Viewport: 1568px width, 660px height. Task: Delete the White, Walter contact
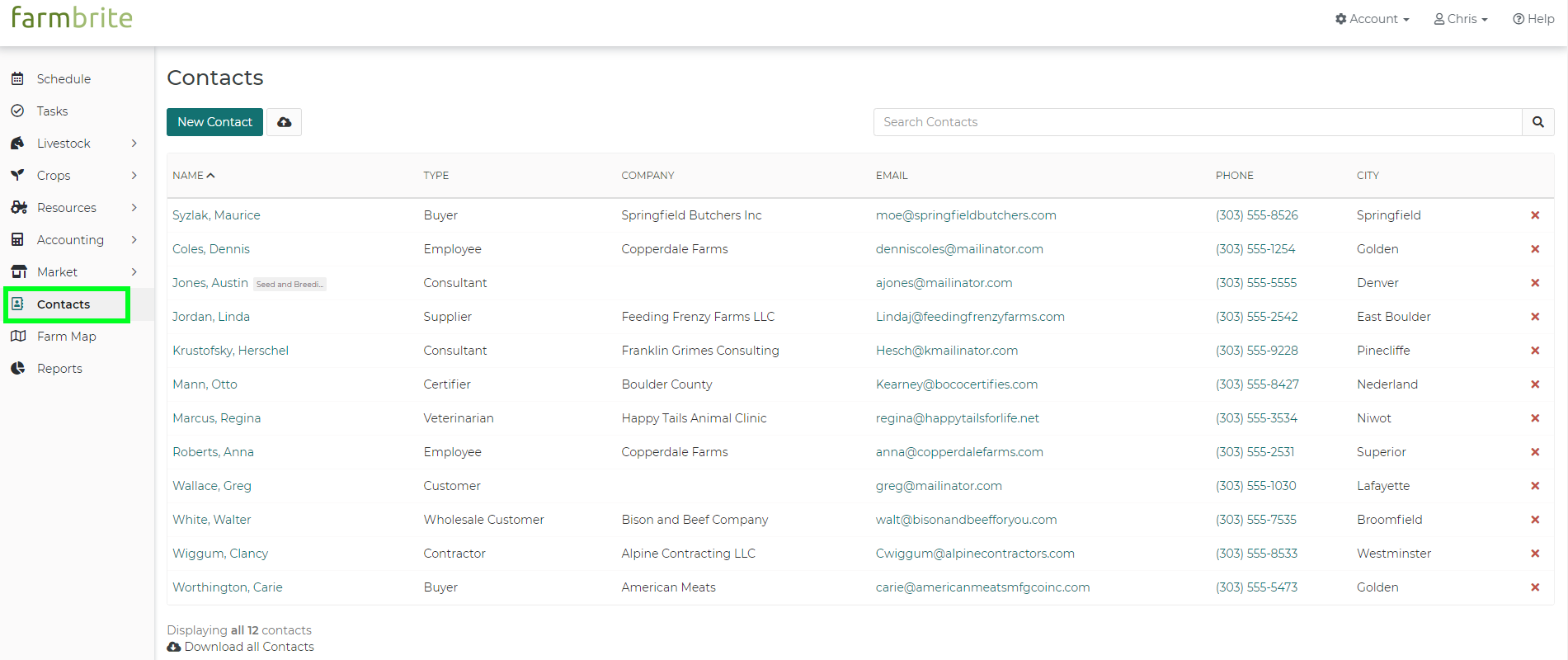(x=1535, y=520)
